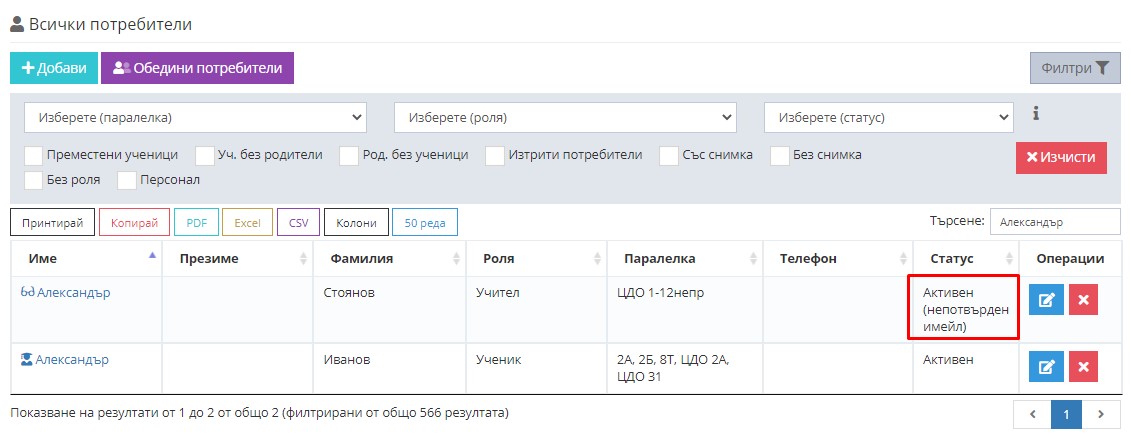This screenshot has height=443, width=1131.
Task: Open the Изберете (паралелка) dropdown
Action: pyautogui.click(x=195, y=117)
